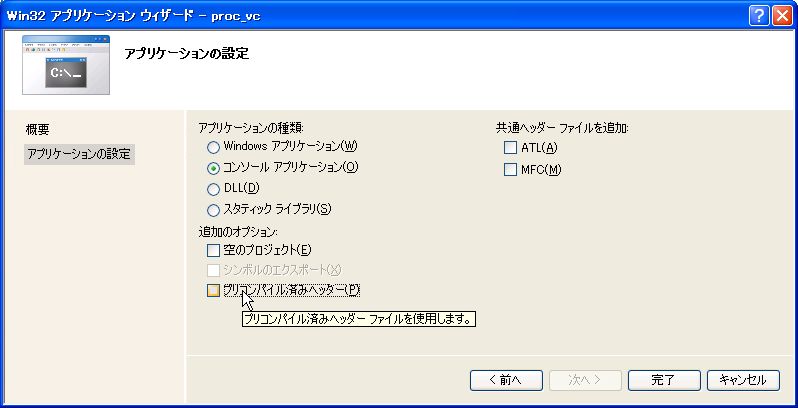Go back with the < 前へ button
Viewport: 798px width, 408px height.
[x=506, y=380]
